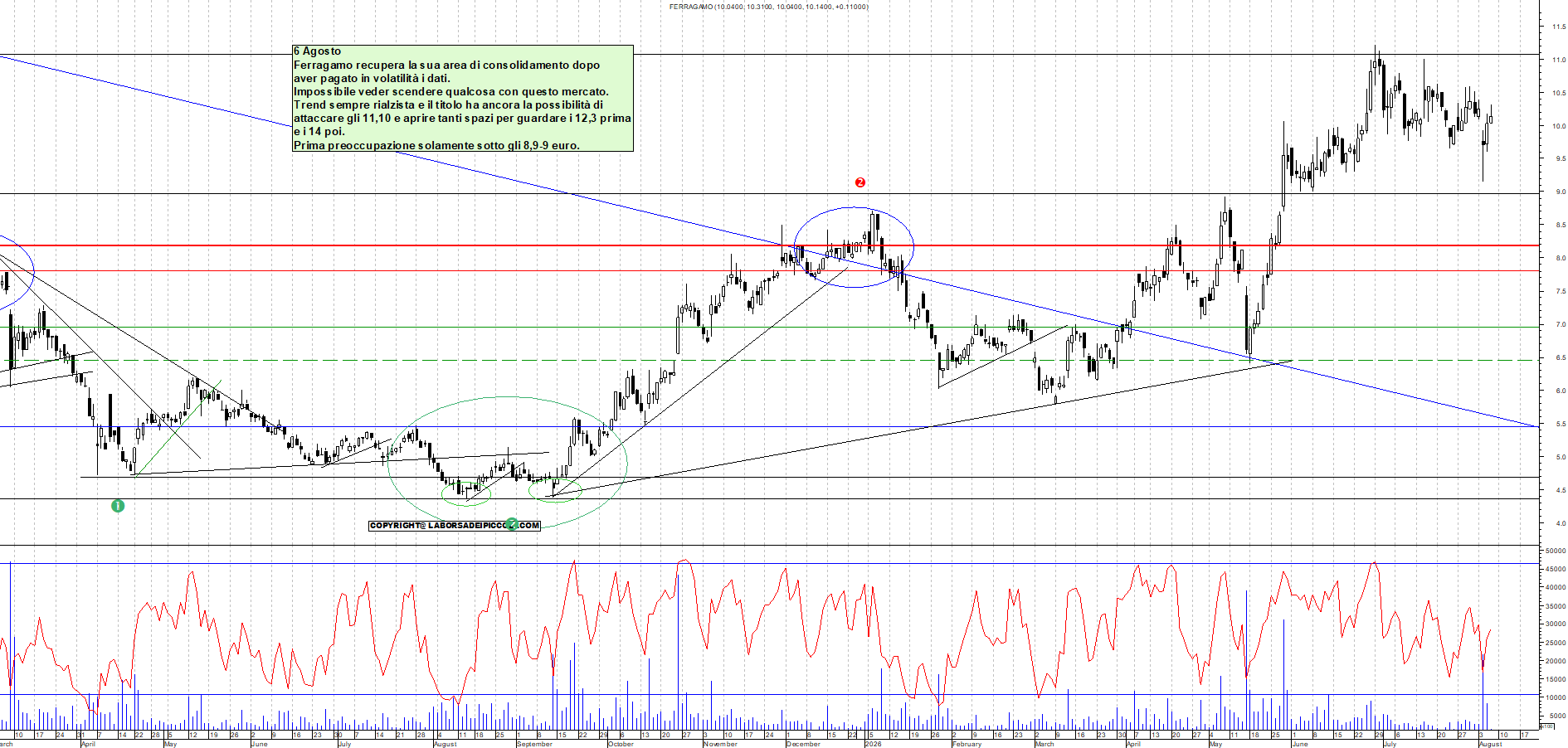Click the COPYRIGHT@ LABORSADEIPICCOLI.COM label
The height and width of the screenshot is (748, 1568).
[x=455, y=526]
